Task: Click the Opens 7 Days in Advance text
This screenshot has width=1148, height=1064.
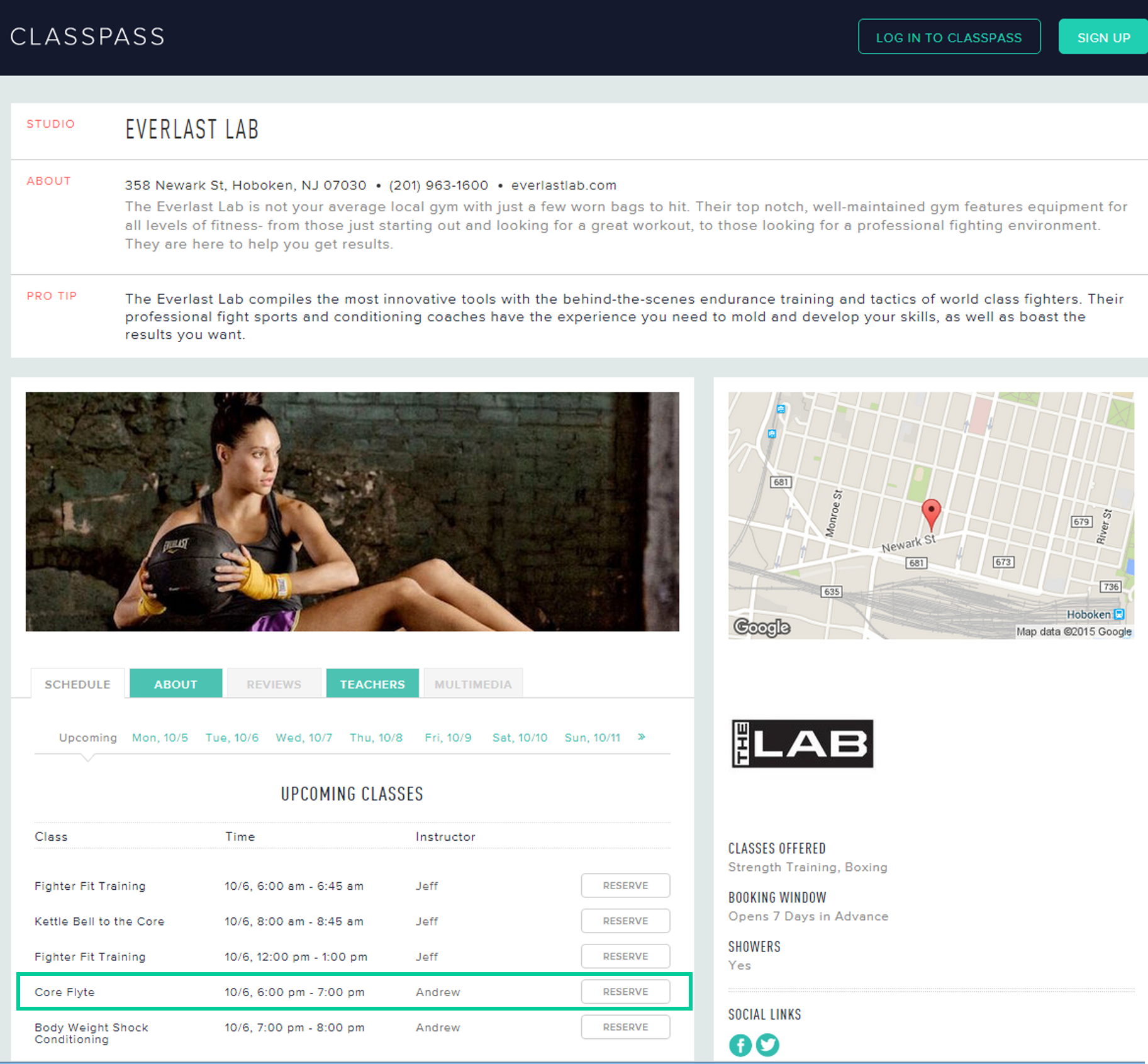Action: click(808, 916)
